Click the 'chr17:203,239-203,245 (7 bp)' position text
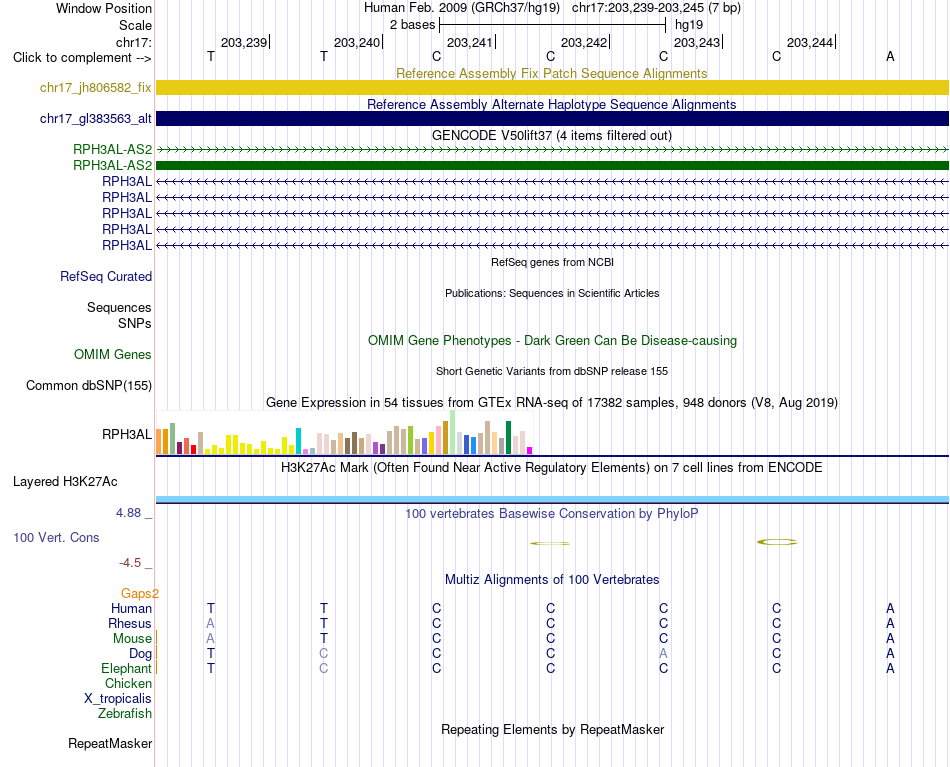950x767 pixels. [x=656, y=8]
